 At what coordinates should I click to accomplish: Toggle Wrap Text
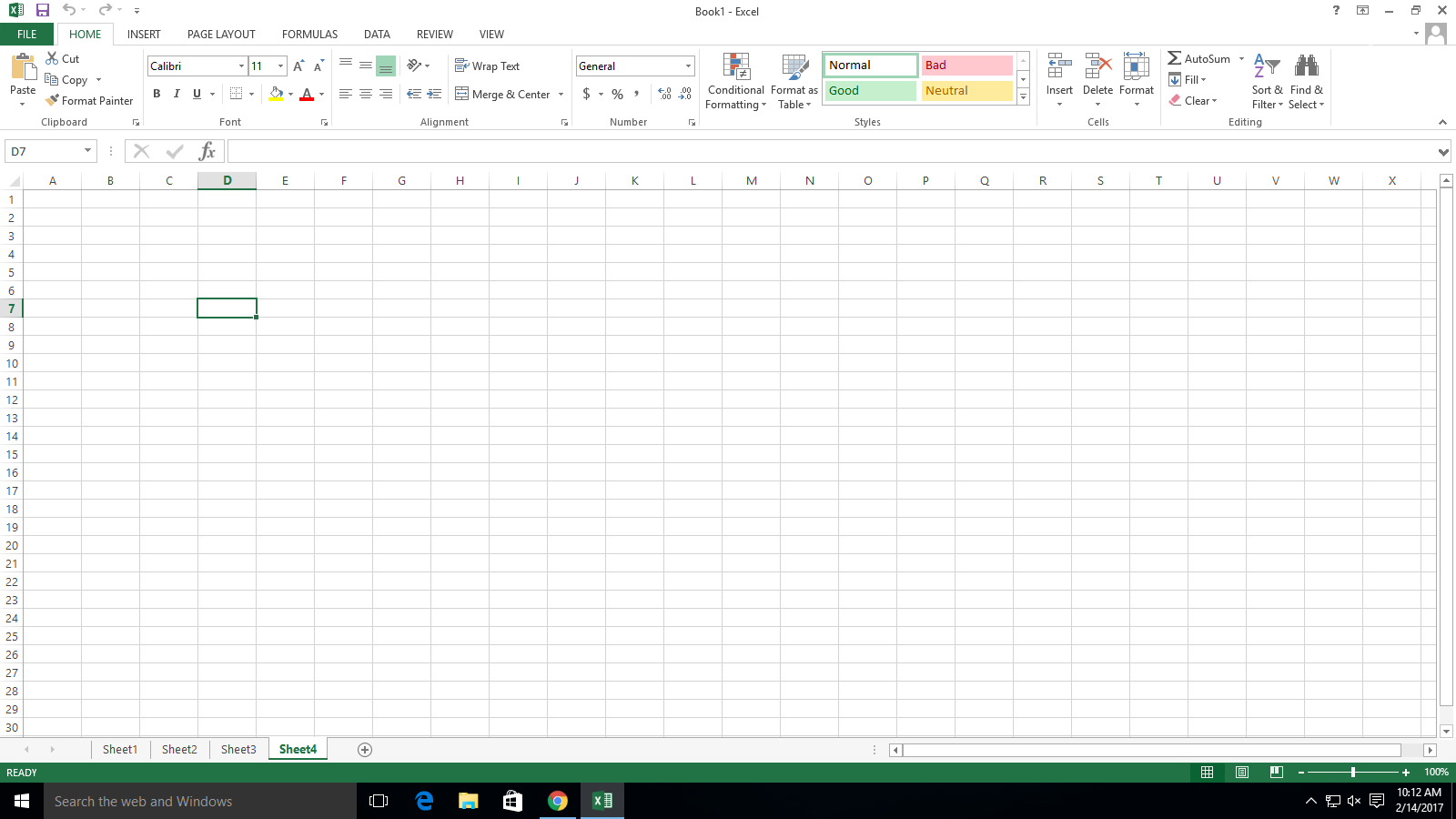[x=488, y=66]
